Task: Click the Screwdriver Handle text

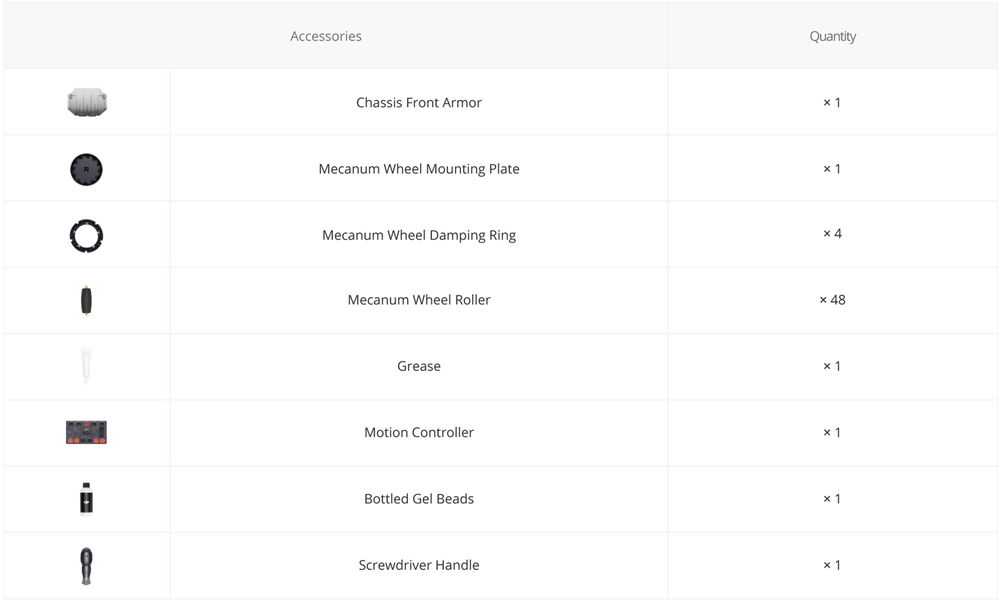Action: 419,565
